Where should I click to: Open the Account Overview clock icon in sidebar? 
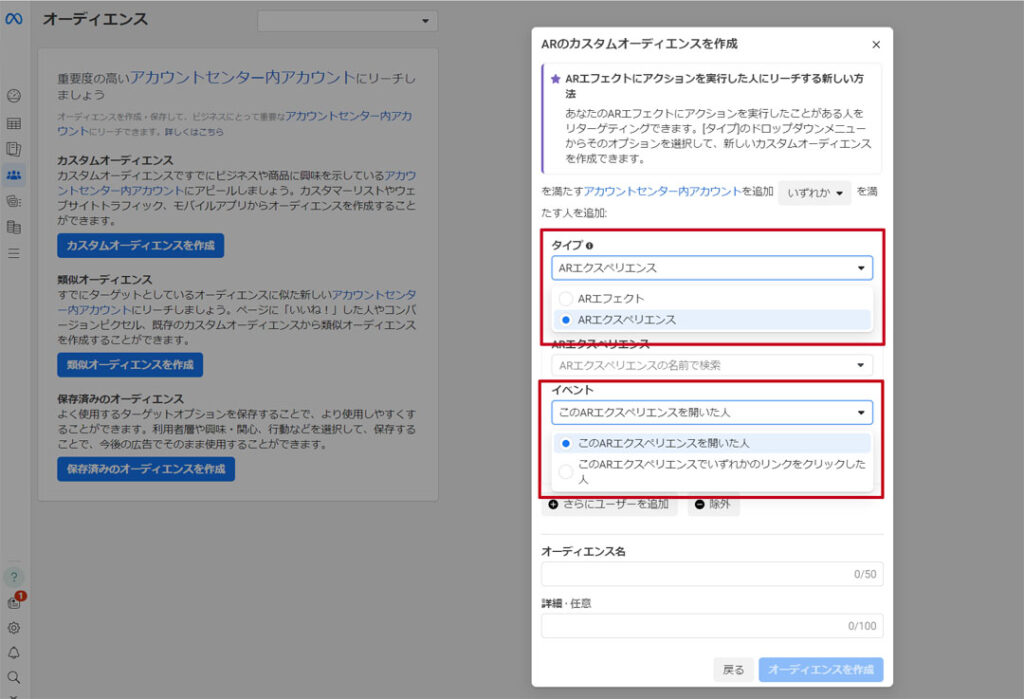point(13,97)
